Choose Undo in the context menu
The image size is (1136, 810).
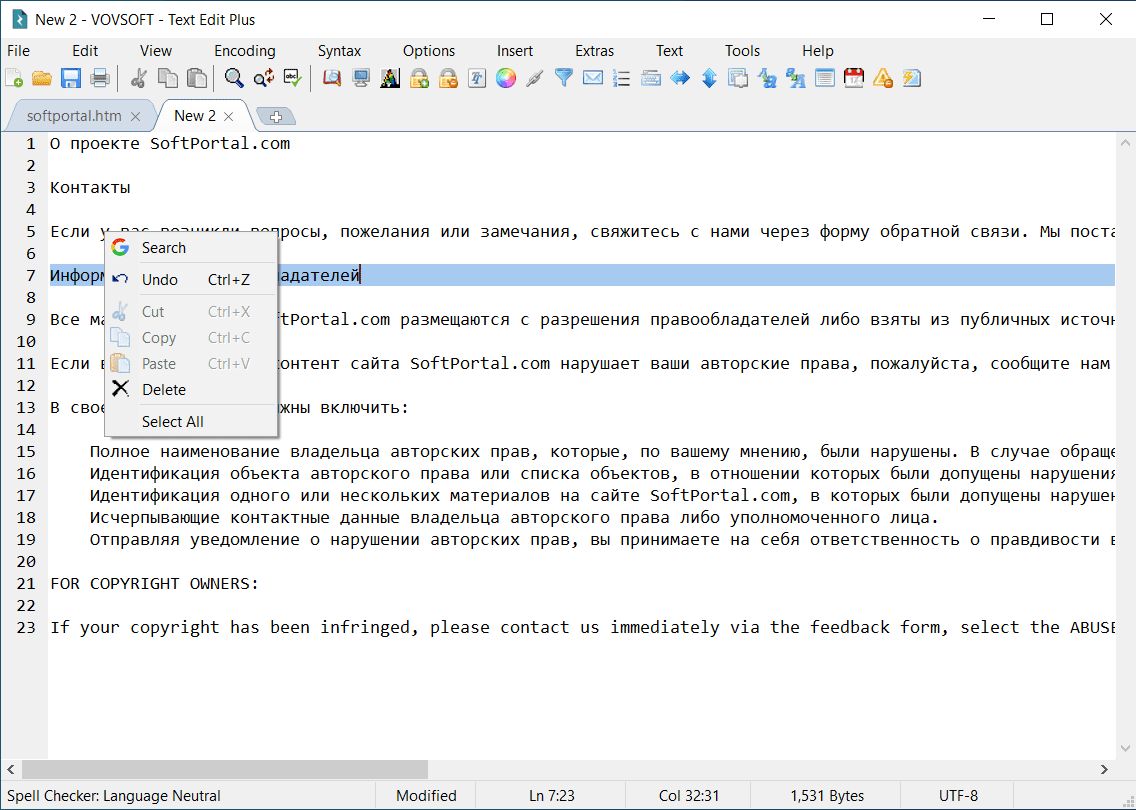pyautogui.click(x=191, y=280)
